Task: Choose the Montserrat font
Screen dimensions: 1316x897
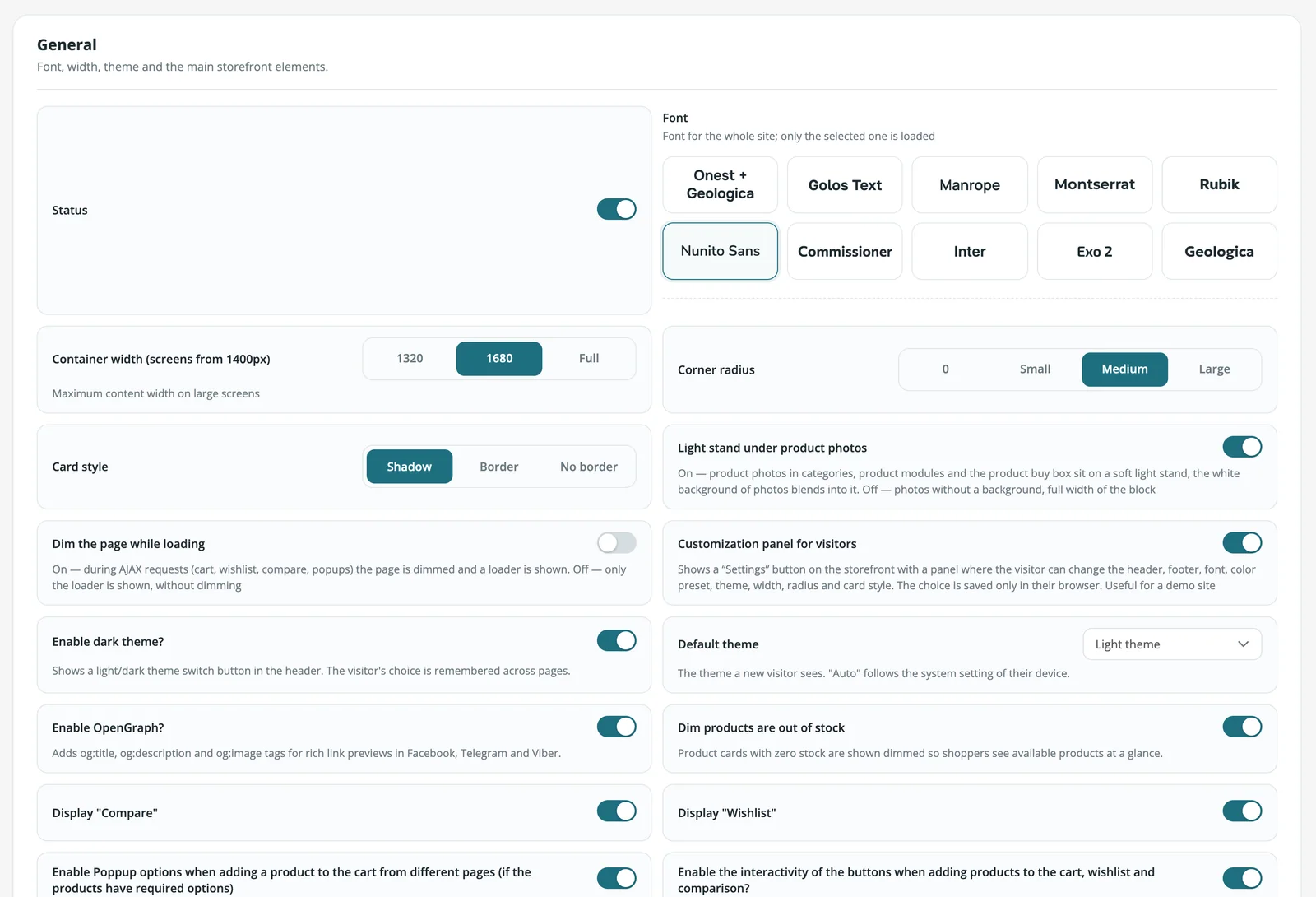Action: pyautogui.click(x=1095, y=184)
